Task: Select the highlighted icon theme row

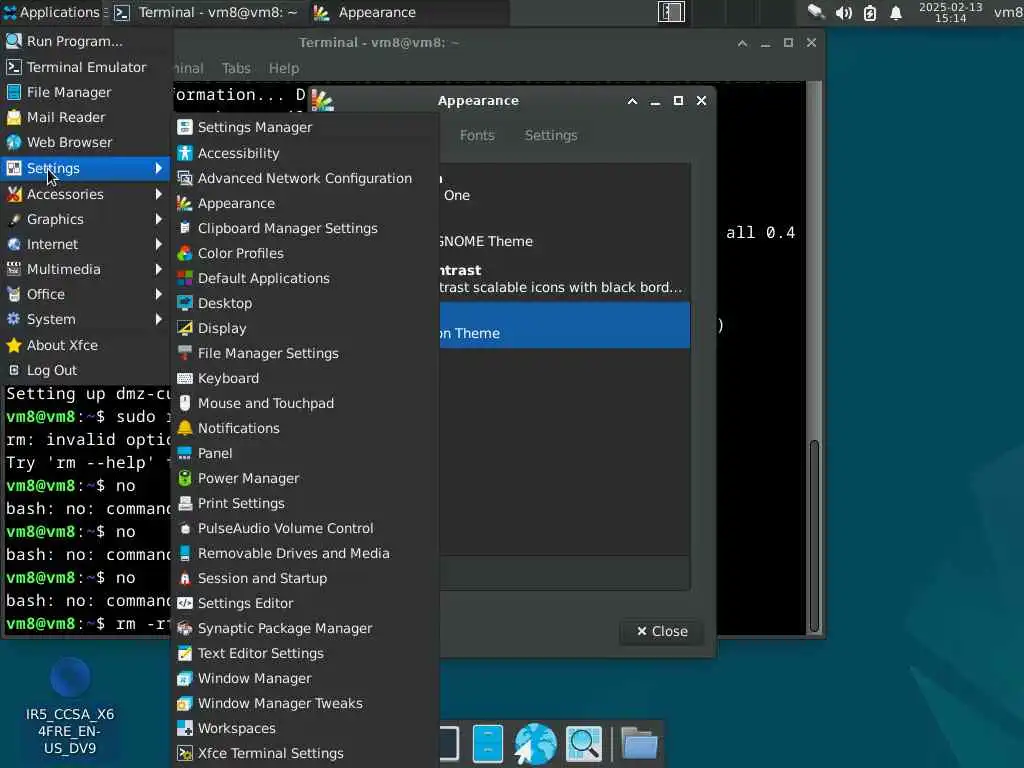Action: [564, 325]
